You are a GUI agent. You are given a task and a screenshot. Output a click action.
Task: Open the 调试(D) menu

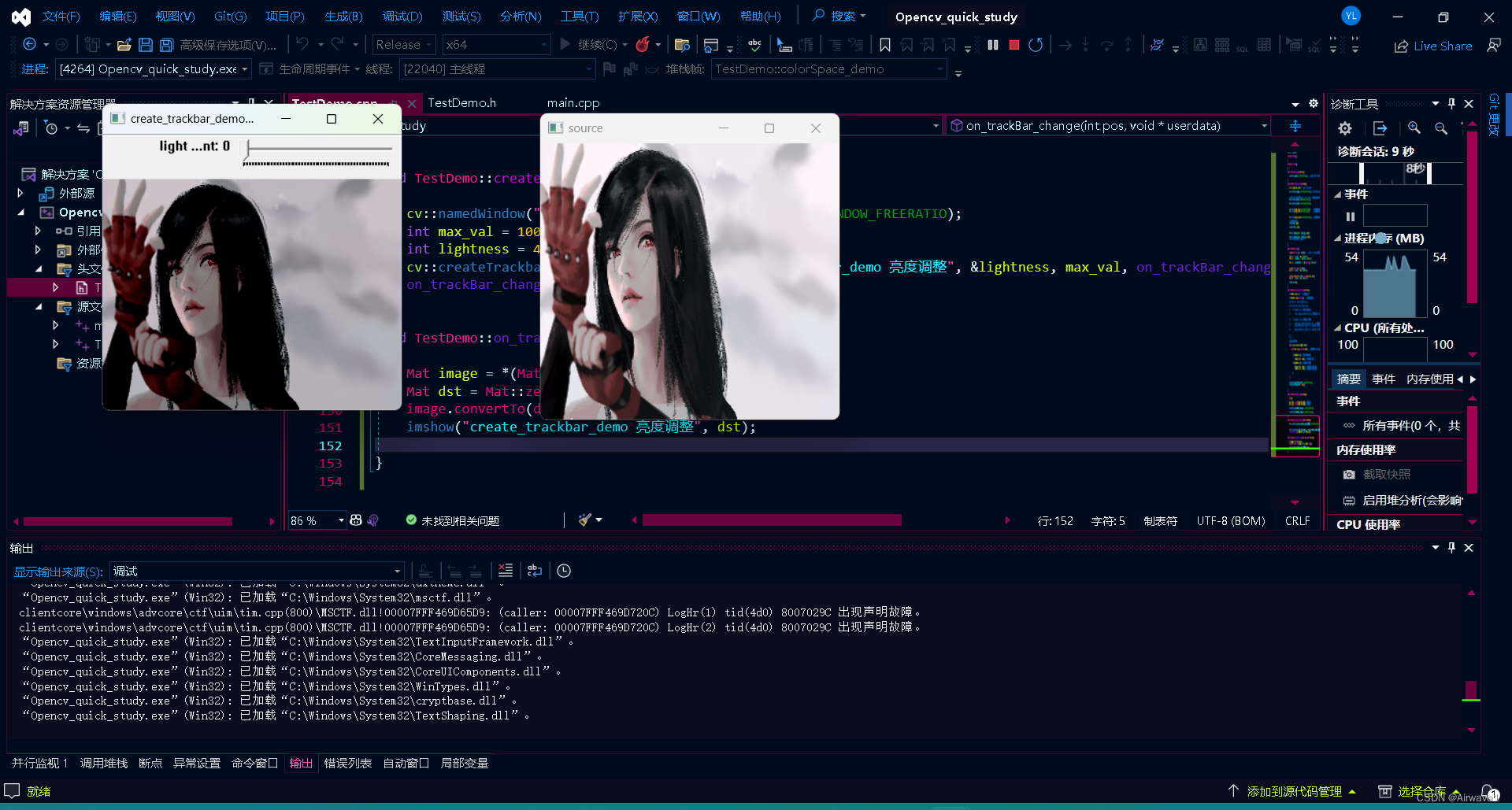click(x=402, y=17)
